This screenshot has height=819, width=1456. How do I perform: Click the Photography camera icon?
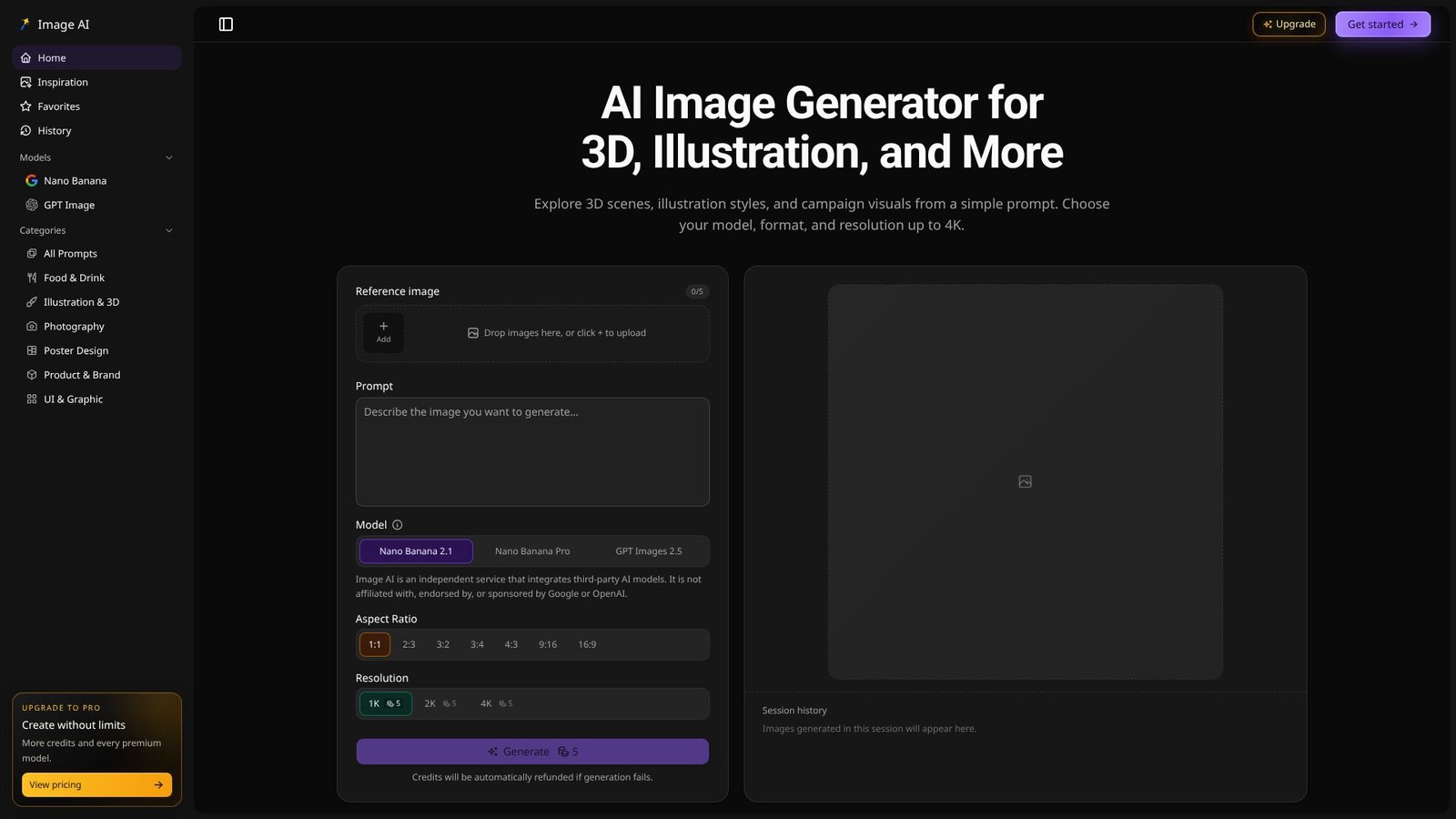click(x=32, y=327)
